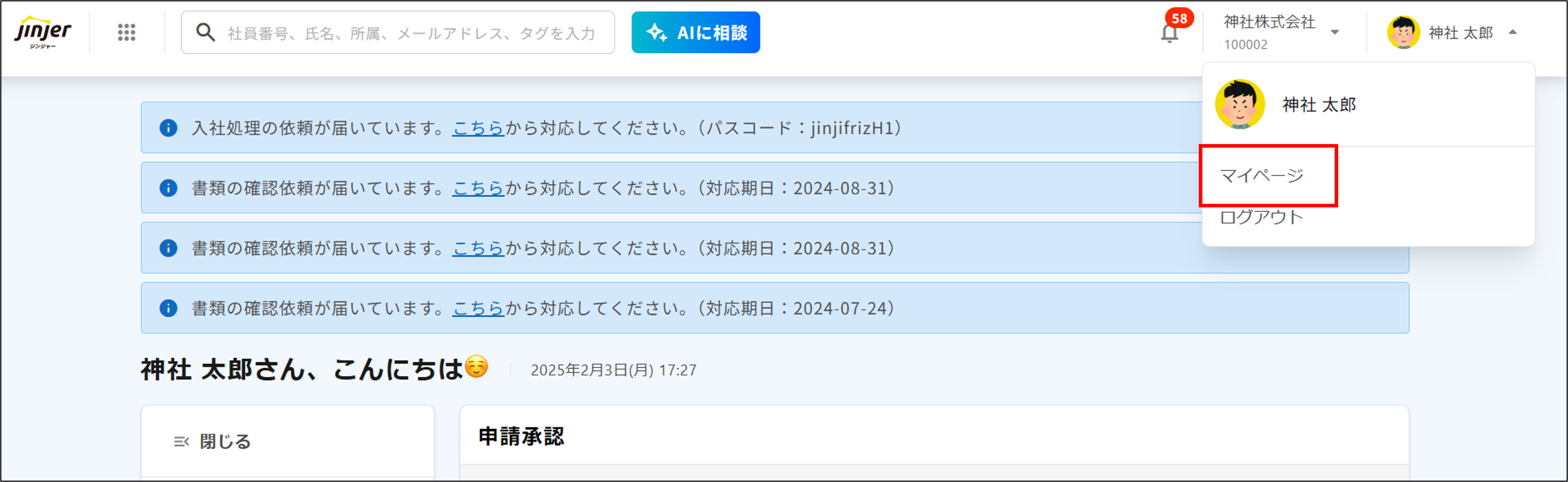Viewport: 1568px width, 482px height.
Task: Select マイページ from user menu
Action: (x=1262, y=176)
